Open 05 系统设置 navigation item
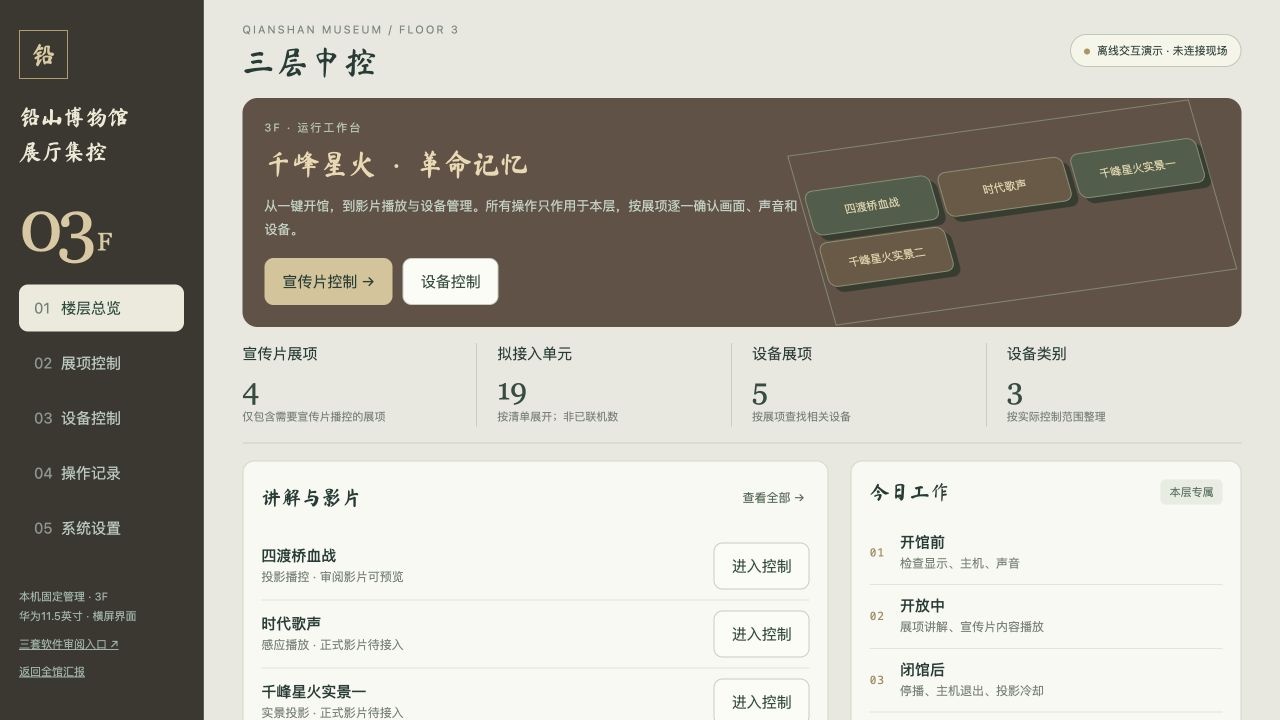1280x720 pixels. coord(101,528)
